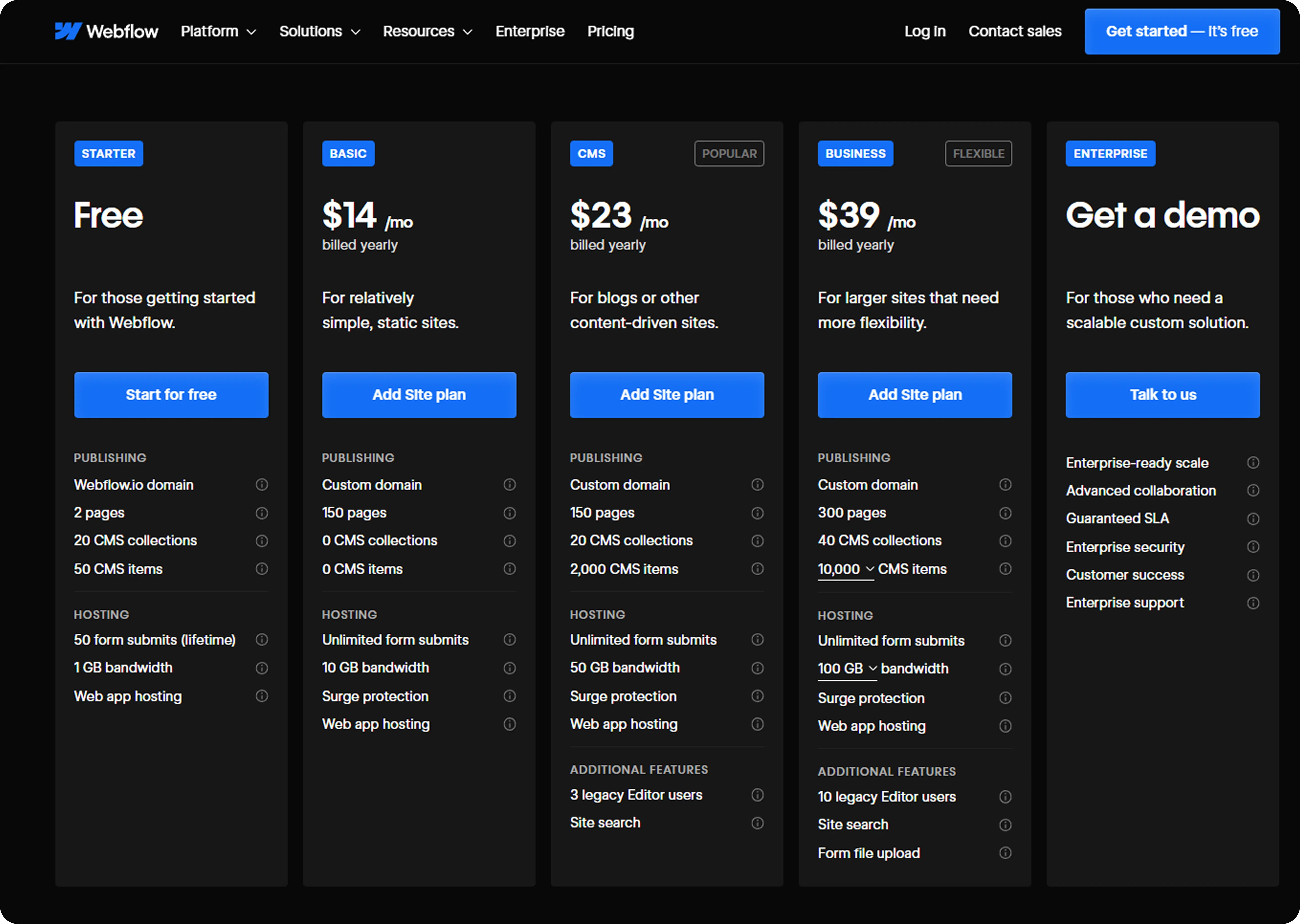
Task: Expand the Solutions menu
Action: tap(320, 31)
